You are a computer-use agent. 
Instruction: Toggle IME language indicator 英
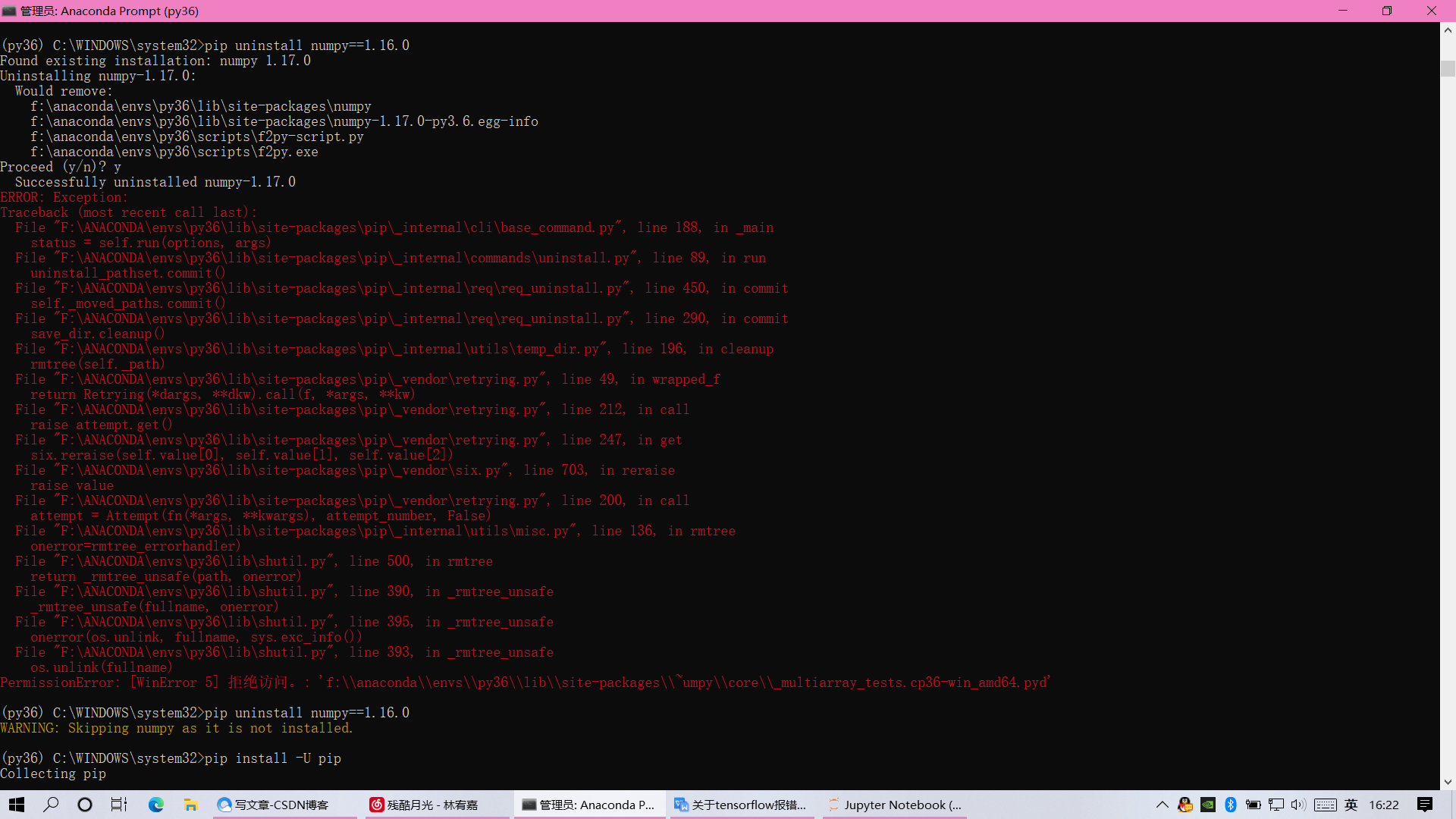(1351, 805)
